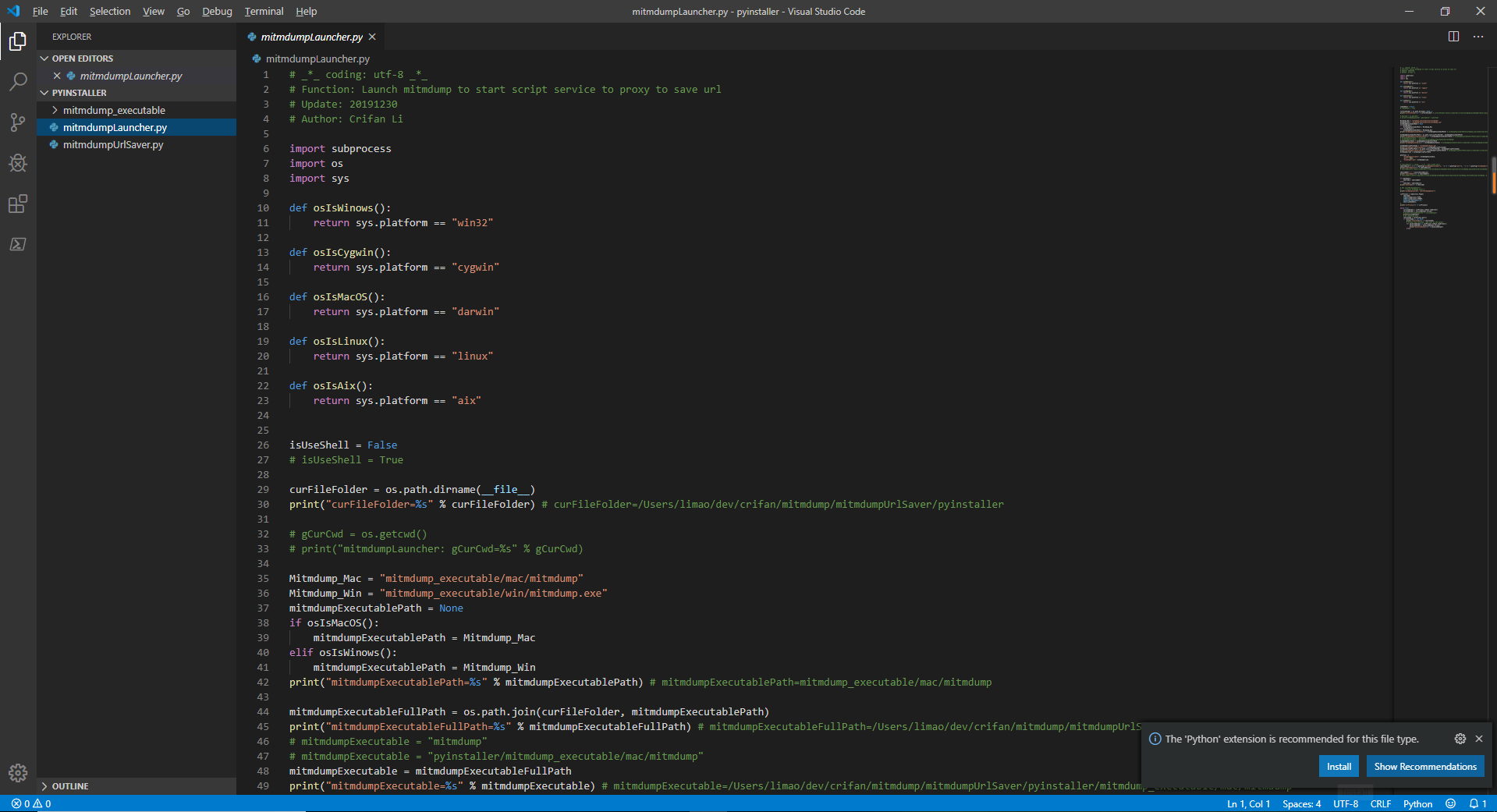Close the mitmdumpLauncher.py editor tab
Screen dimensions: 1497x812
[372, 37]
